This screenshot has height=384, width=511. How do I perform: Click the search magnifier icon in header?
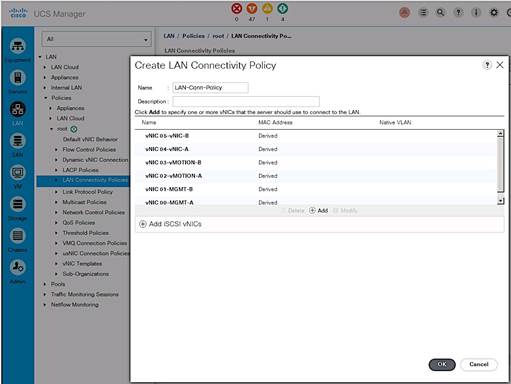point(440,13)
